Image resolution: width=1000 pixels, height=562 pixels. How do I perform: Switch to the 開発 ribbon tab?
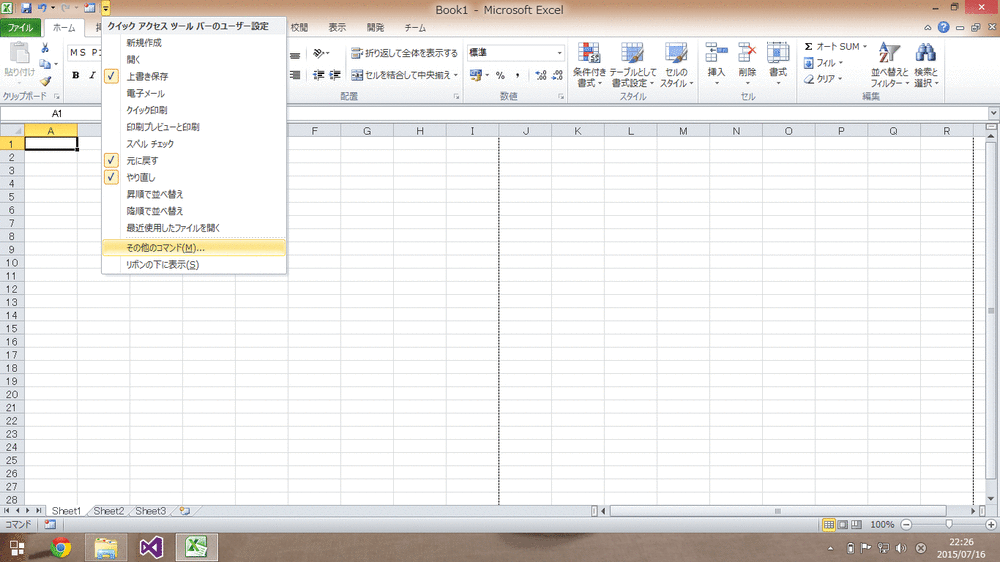[x=375, y=27]
